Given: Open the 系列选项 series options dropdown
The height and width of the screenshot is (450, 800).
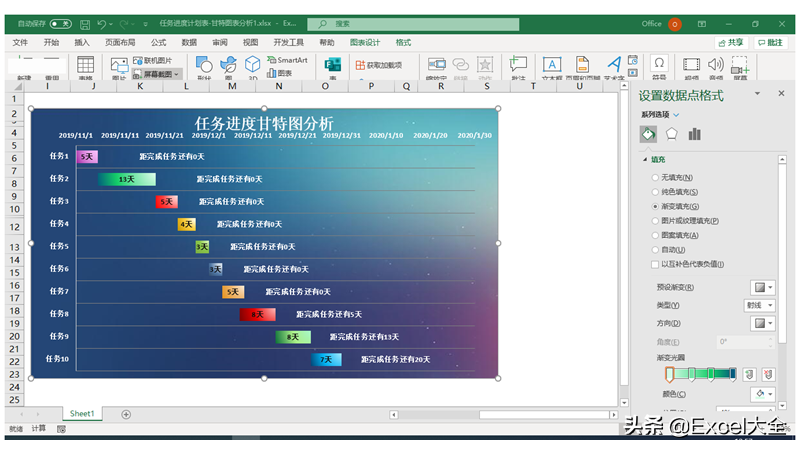Looking at the screenshot, I should tap(660, 115).
